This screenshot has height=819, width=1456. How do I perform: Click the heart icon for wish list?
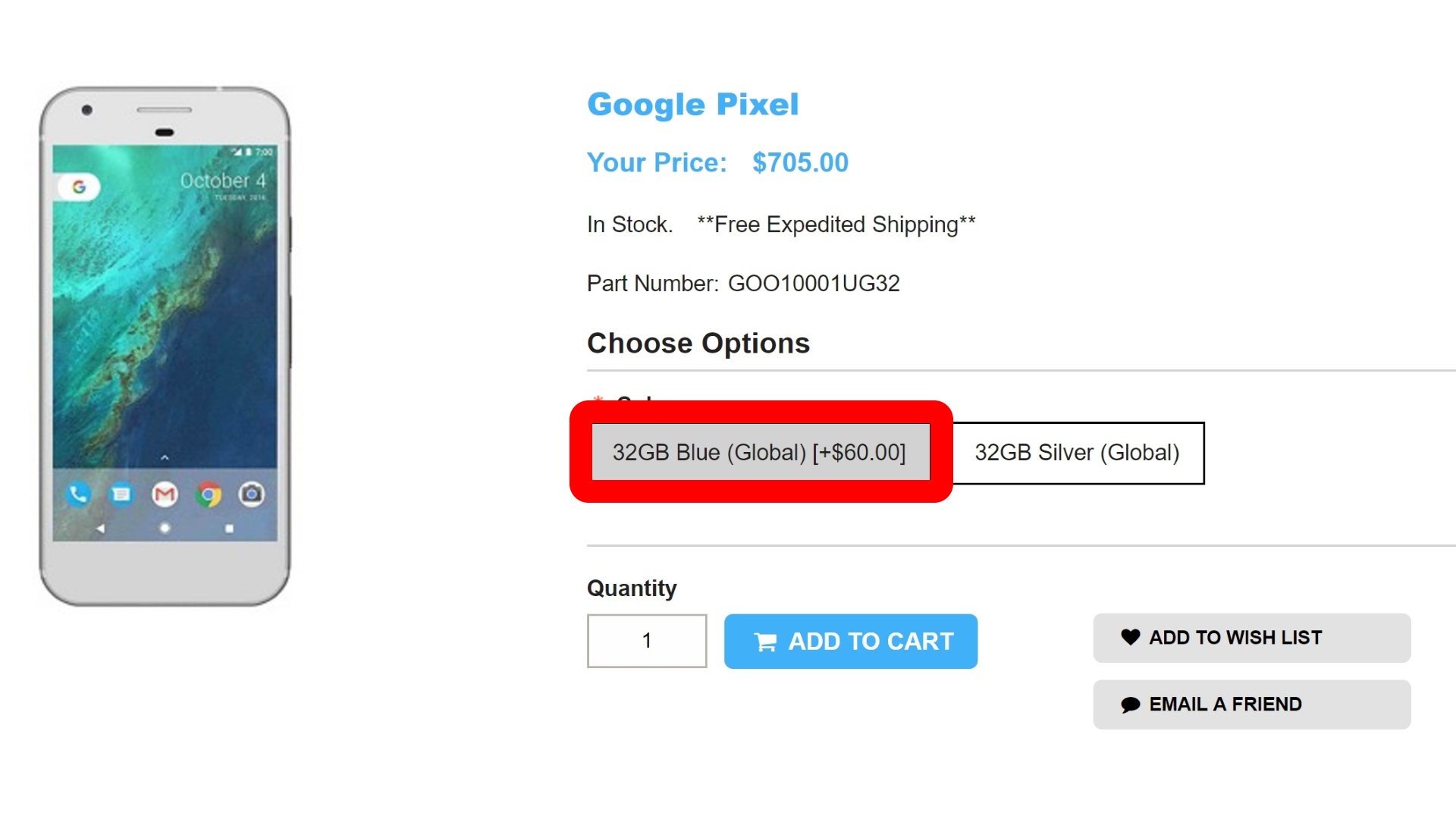pyautogui.click(x=1130, y=637)
